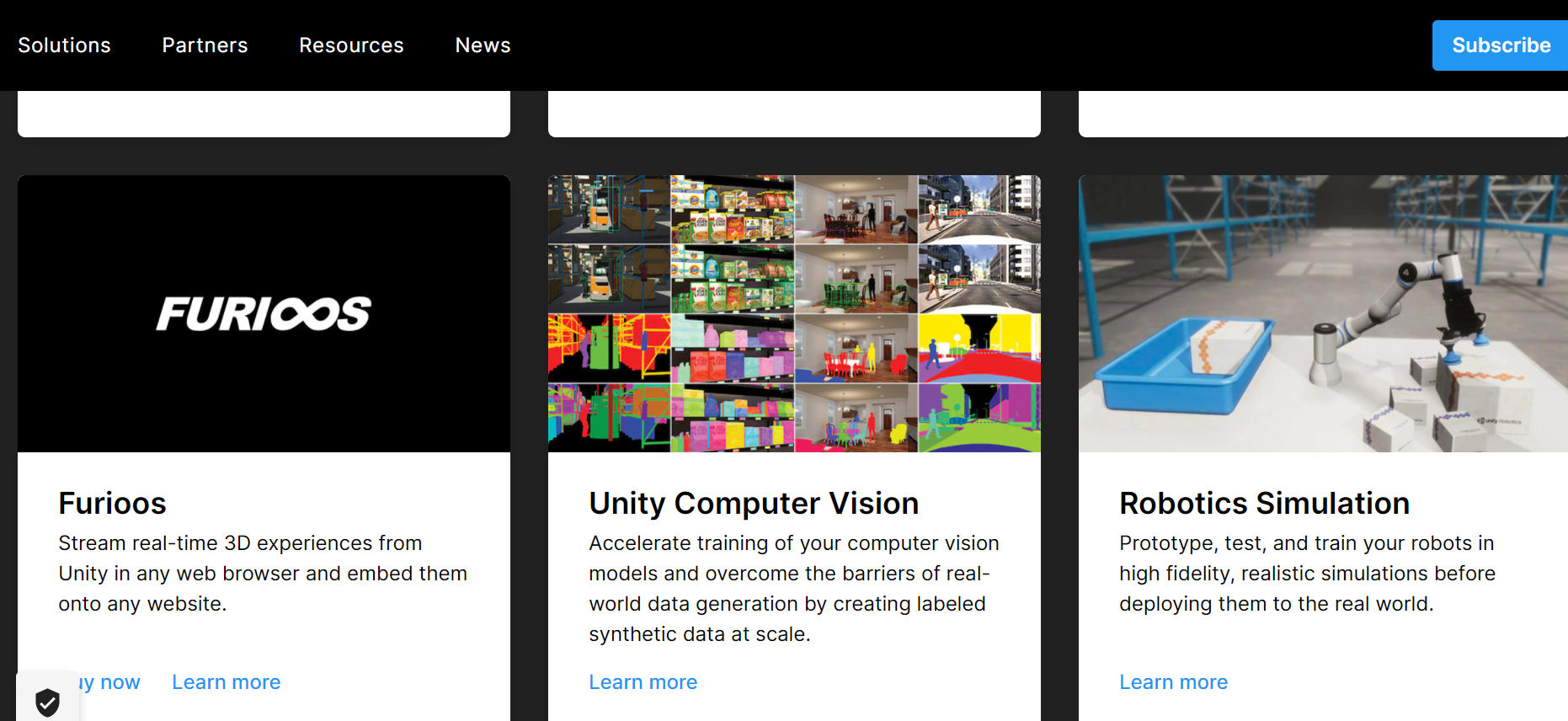The width and height of the screenshot is (1568, 721).
Task: Click the Robotics Simulation description paragraph
Action: 1306,574
